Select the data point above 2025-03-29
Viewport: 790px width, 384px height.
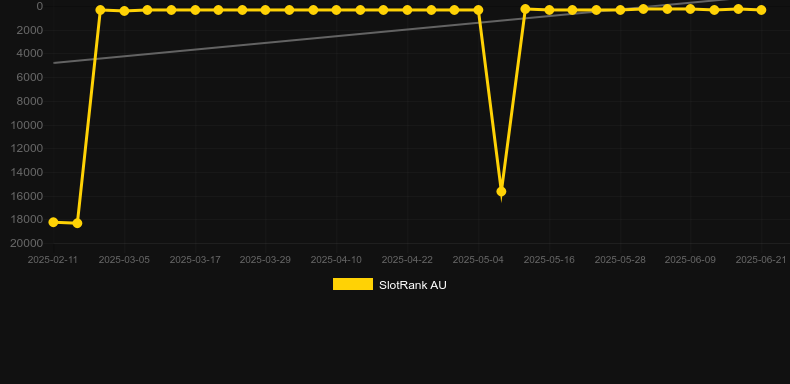pos(266,10)
